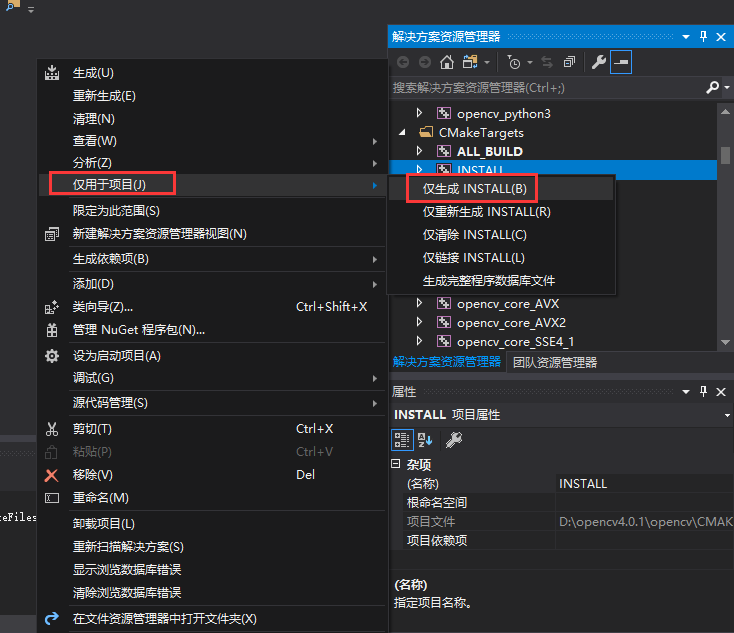Choose 重新生成(E) in context menu
The height and width of the screenshot is (633, 734).
tap(212, 96)
